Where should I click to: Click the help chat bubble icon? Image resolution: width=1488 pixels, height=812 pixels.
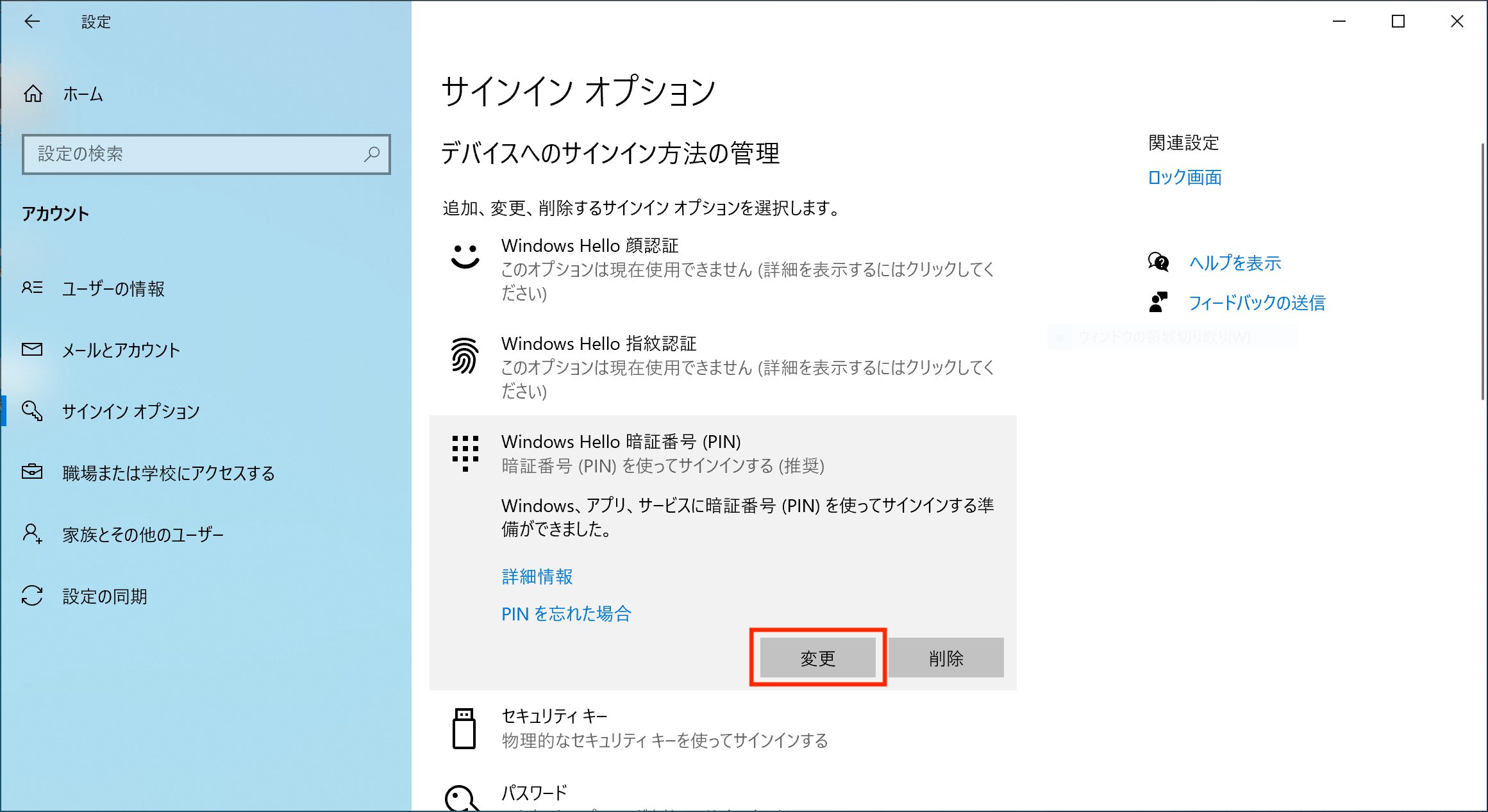pos(1158,262)
